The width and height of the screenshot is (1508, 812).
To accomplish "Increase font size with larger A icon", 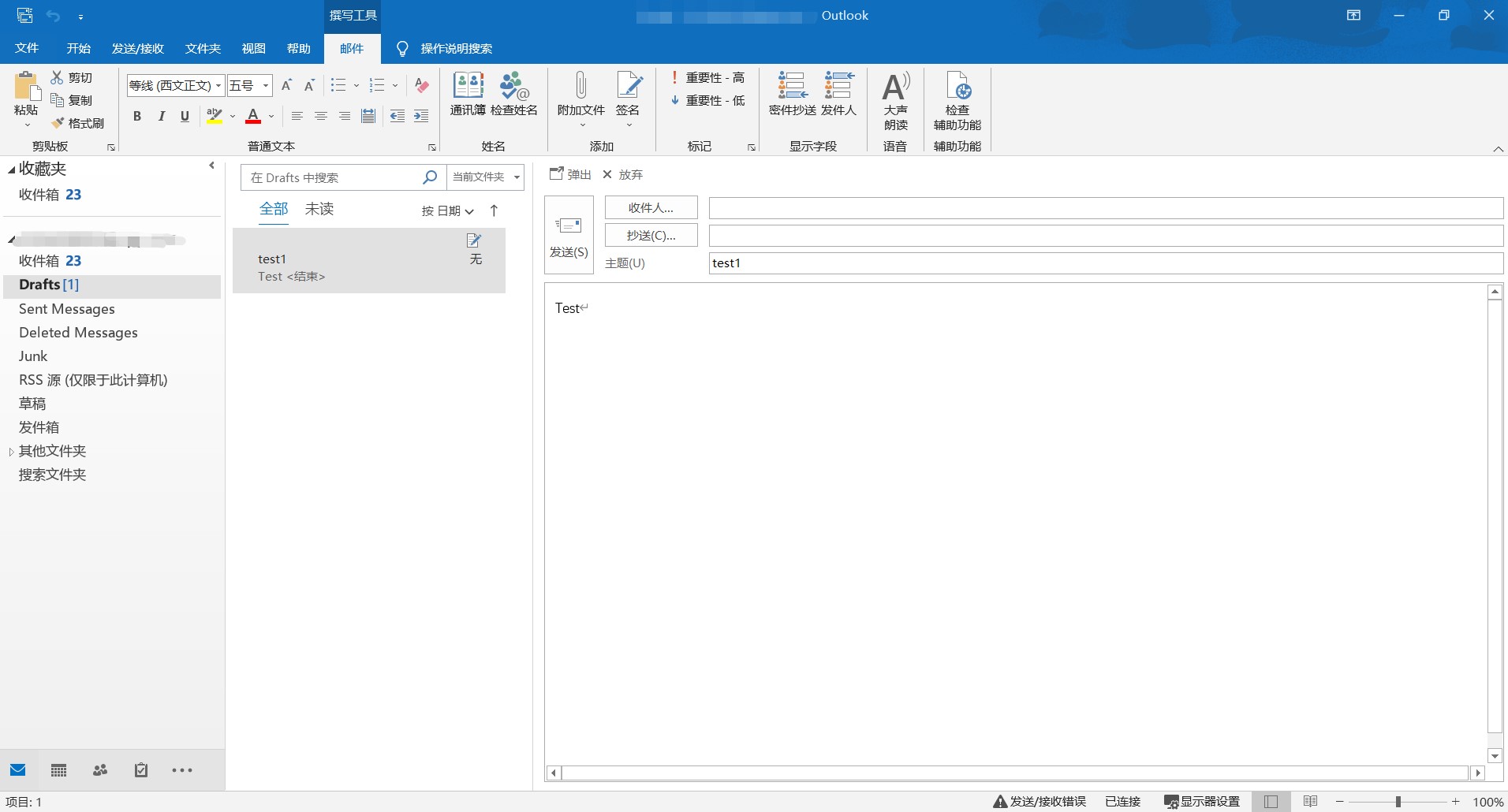I will click(286, 85).
